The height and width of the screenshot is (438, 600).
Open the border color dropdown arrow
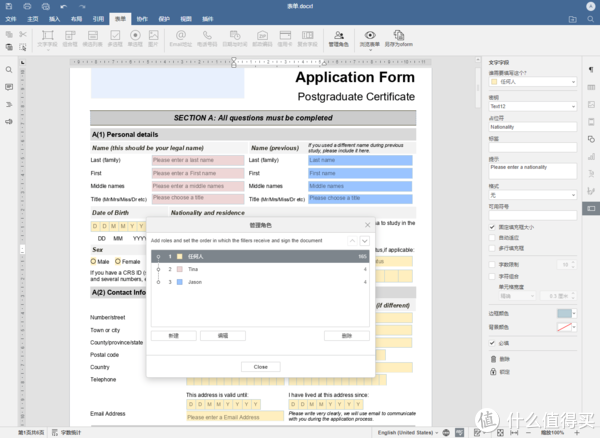[574, 314]
